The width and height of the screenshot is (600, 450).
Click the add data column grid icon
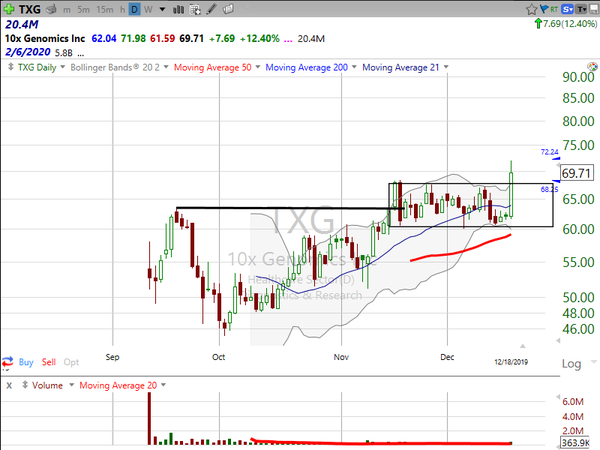click(195, 10)
